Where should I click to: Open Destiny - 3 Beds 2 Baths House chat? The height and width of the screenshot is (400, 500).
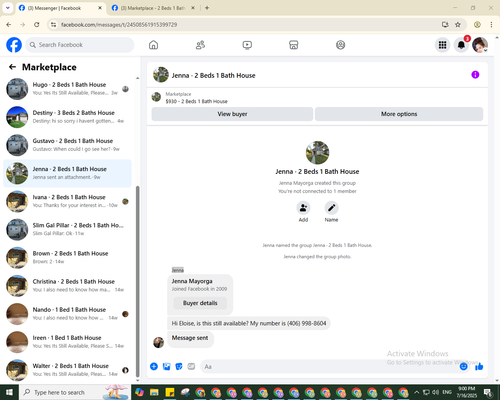(x=68, y=117)
